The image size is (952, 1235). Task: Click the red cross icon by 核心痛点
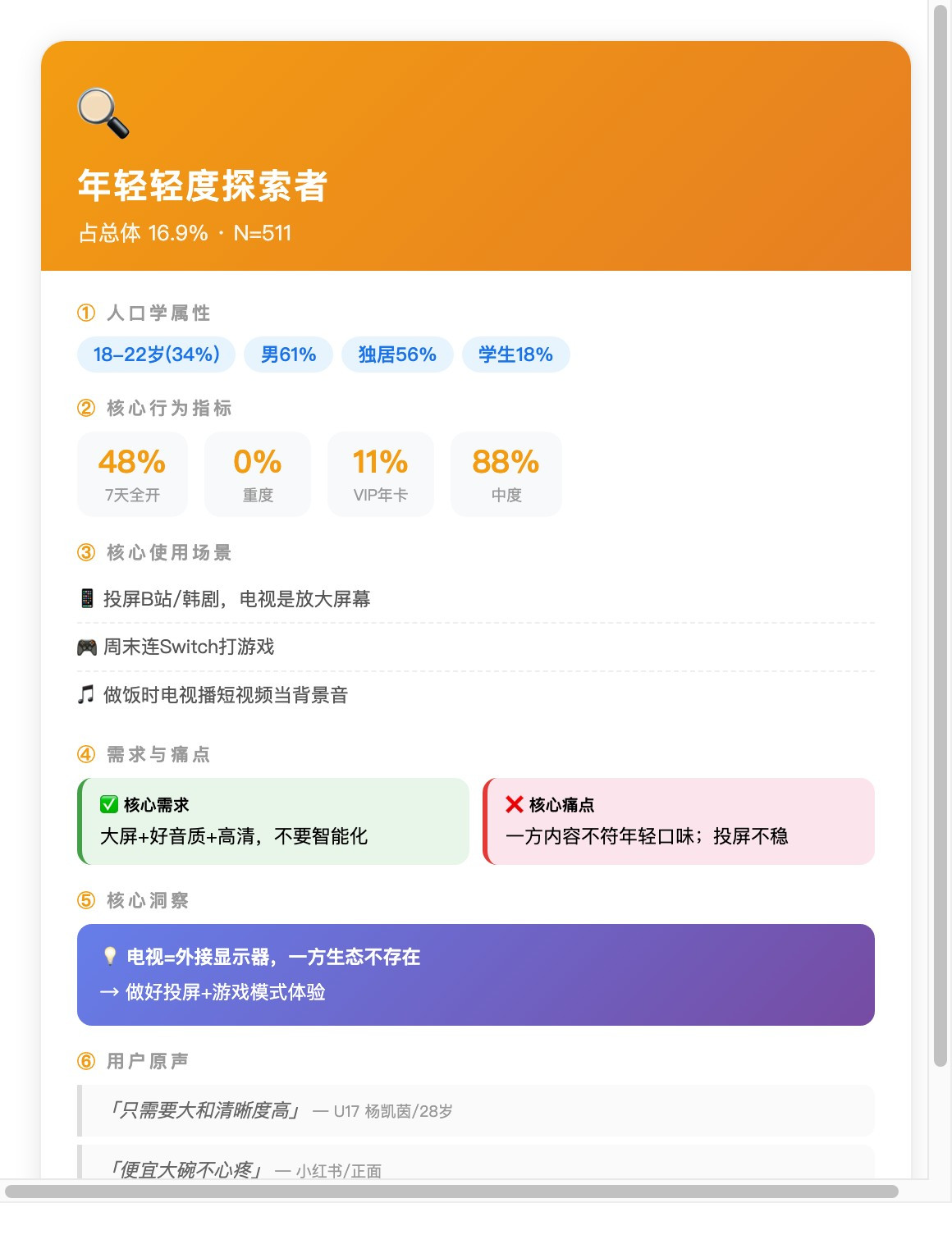click(x=515, y=804)
